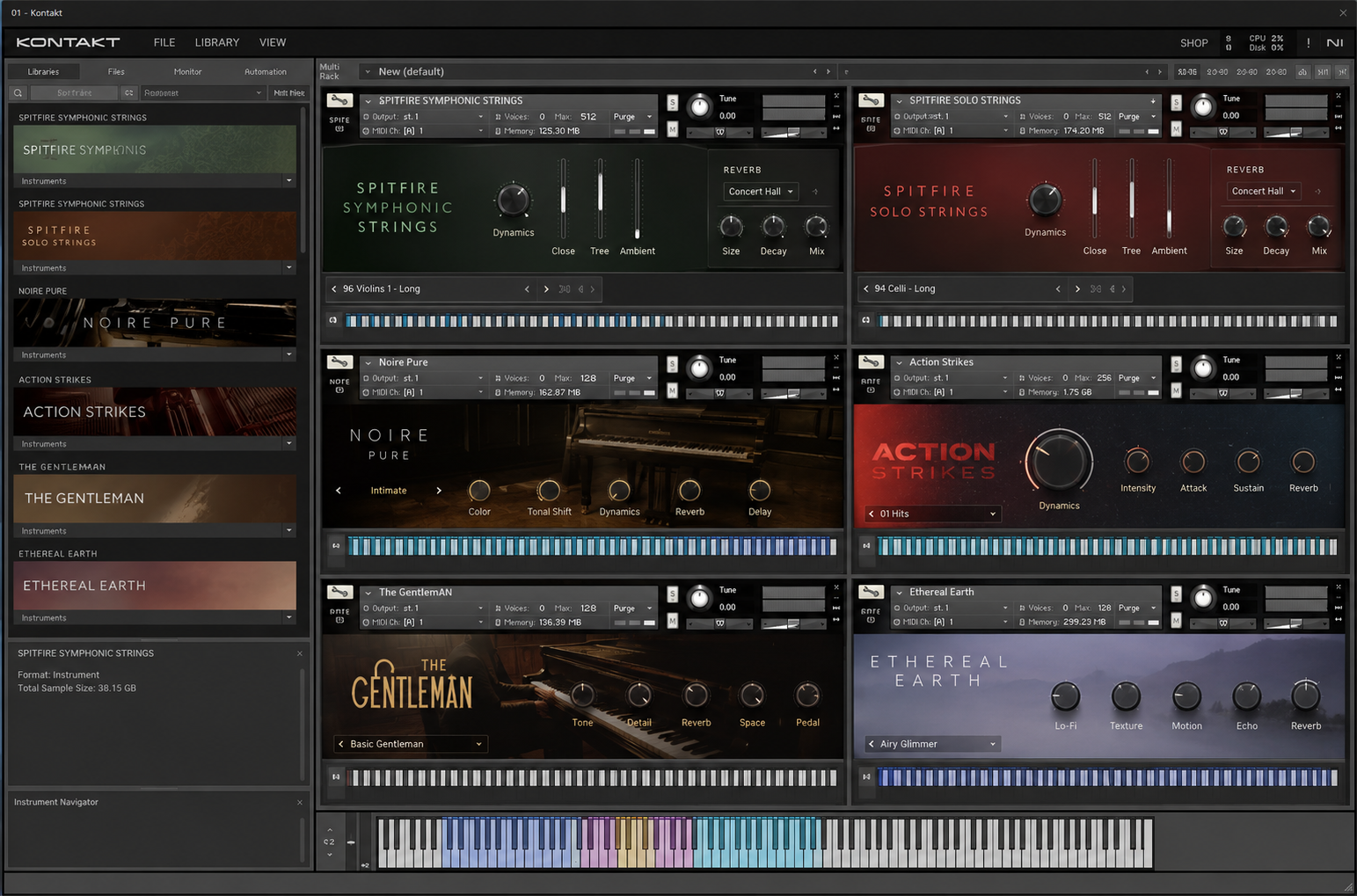The height and width of the screenshot is (896, 1357).
Task: Step back from Airy Glimmer preset
Action: [872, 744]
